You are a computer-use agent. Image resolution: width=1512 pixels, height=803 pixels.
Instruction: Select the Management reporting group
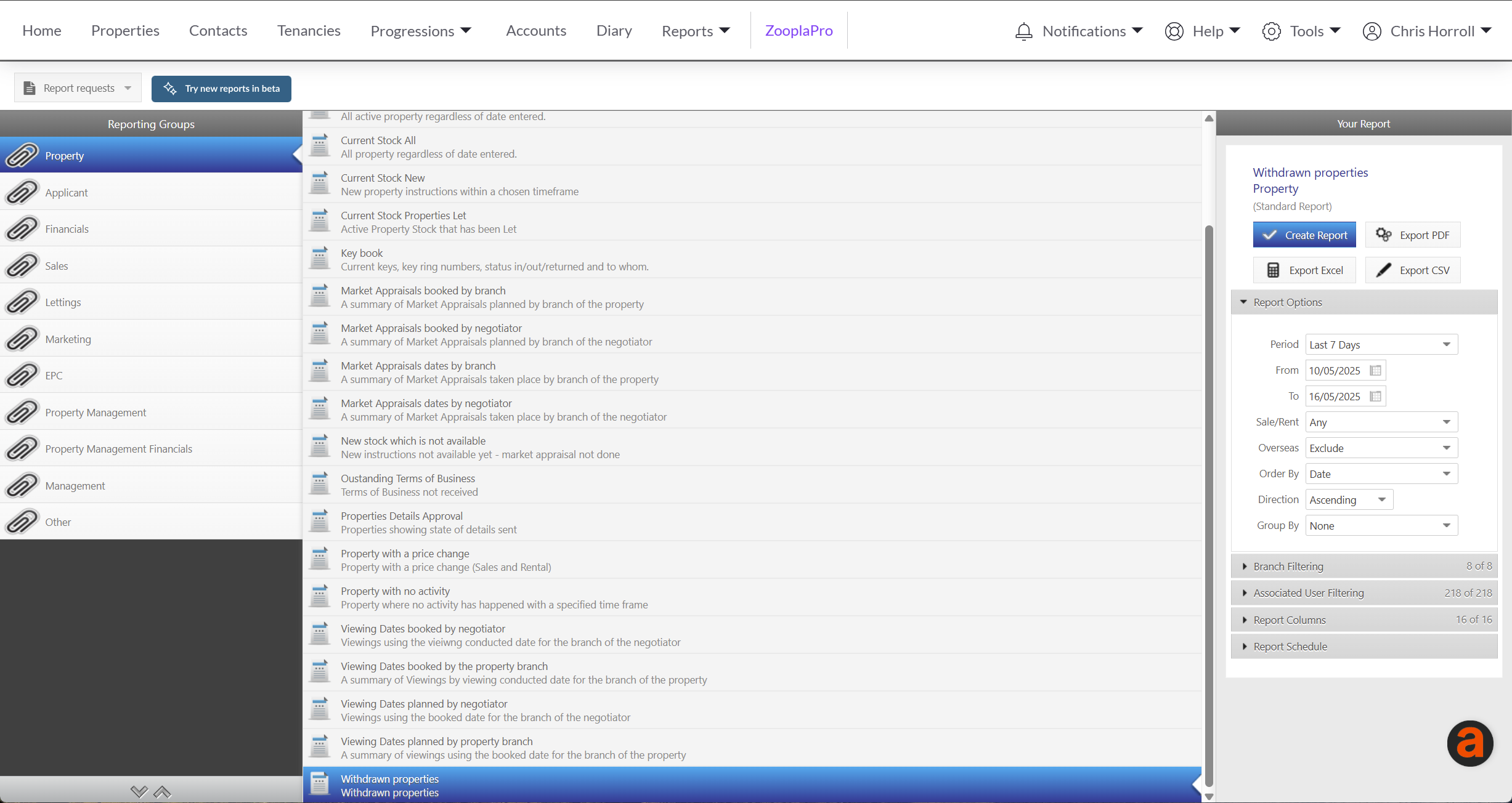[151, 485]
